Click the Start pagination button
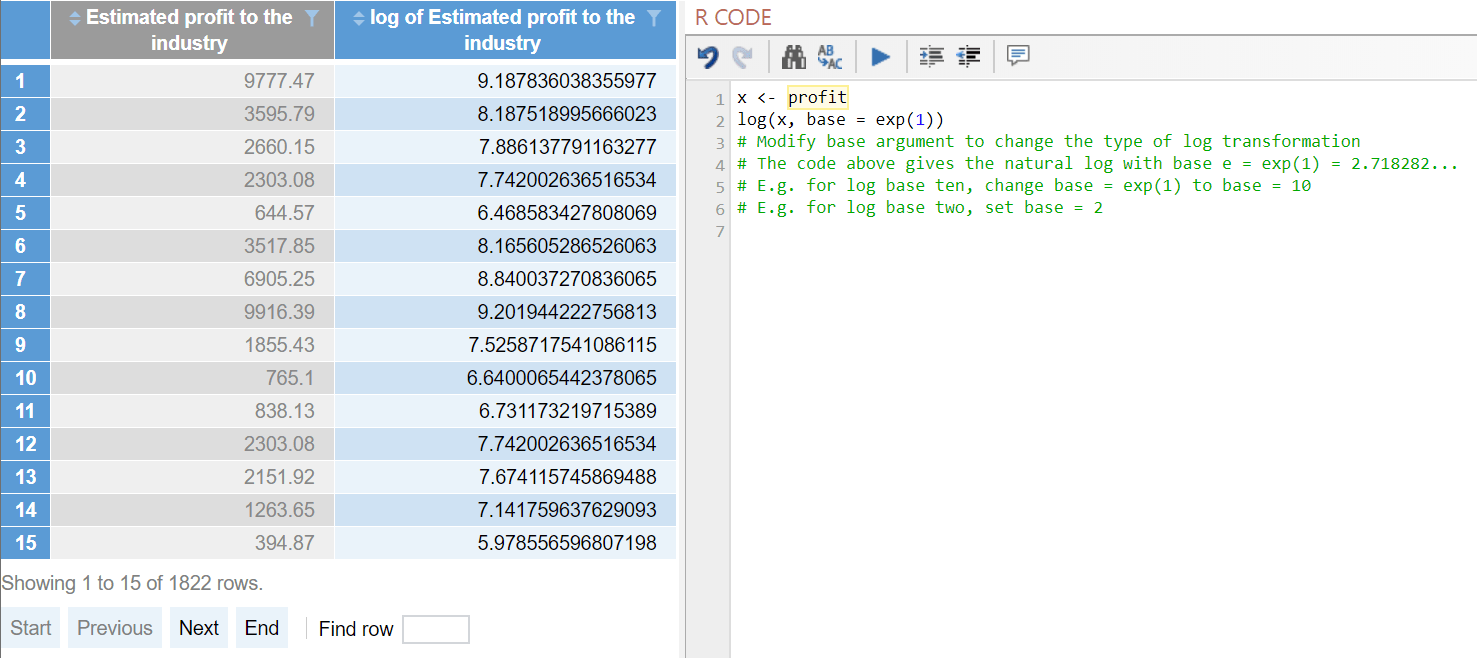Viewport: 1477px width, 658px height. [30, 627]
